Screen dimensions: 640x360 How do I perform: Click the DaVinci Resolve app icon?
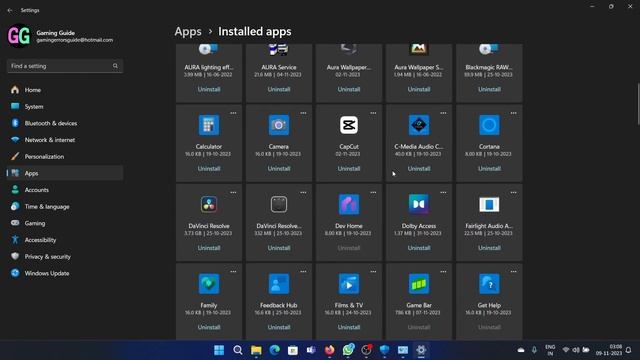pos(209,204)
